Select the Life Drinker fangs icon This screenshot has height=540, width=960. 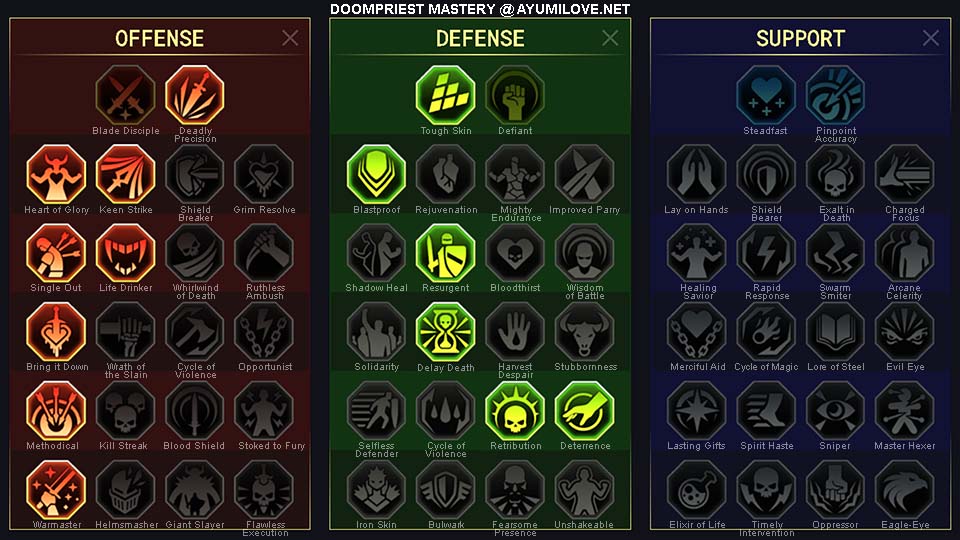pyautogui.click(x=126, y=253)
